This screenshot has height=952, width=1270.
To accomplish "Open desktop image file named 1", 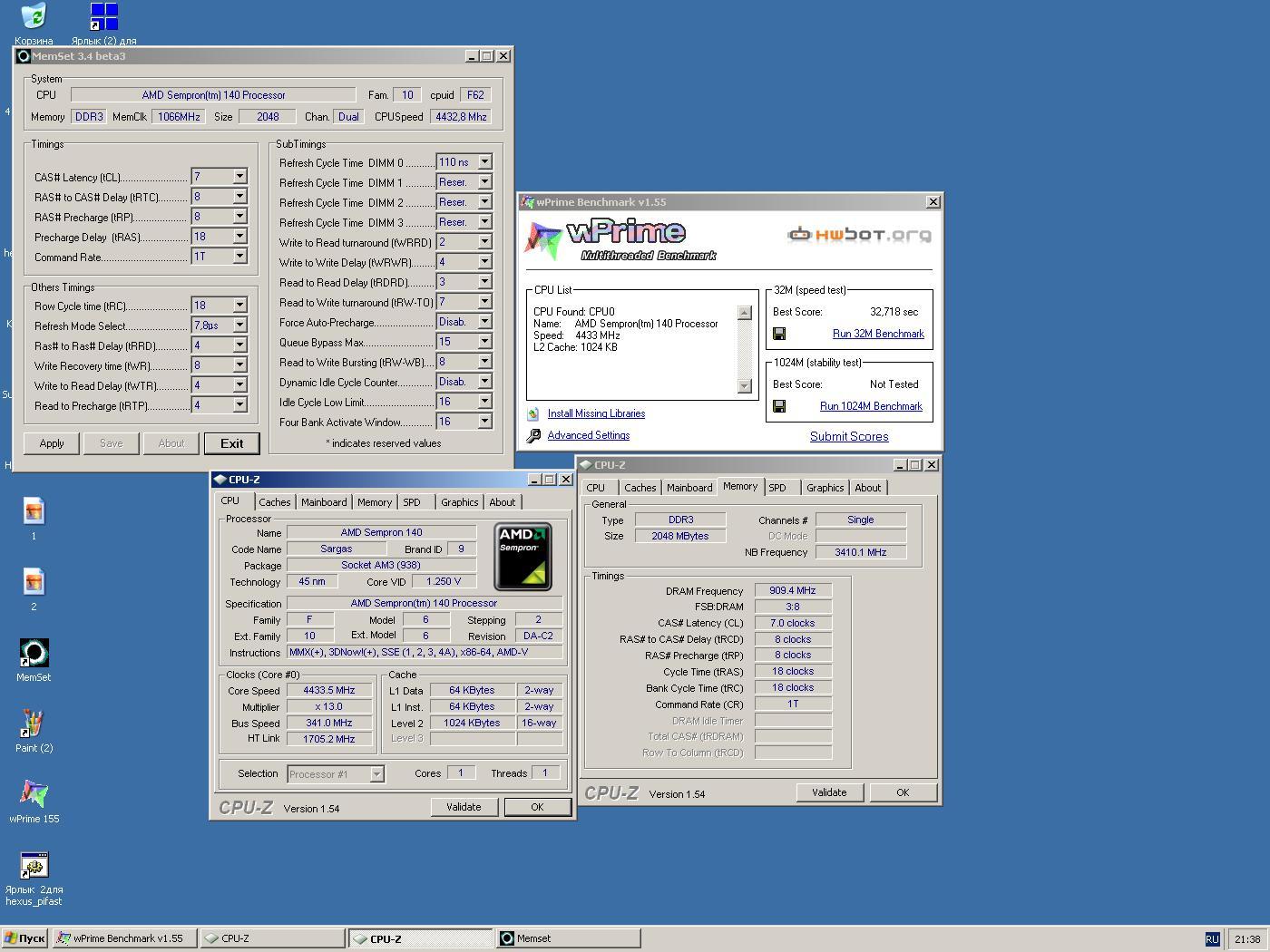I will click(x=34, y=511).
